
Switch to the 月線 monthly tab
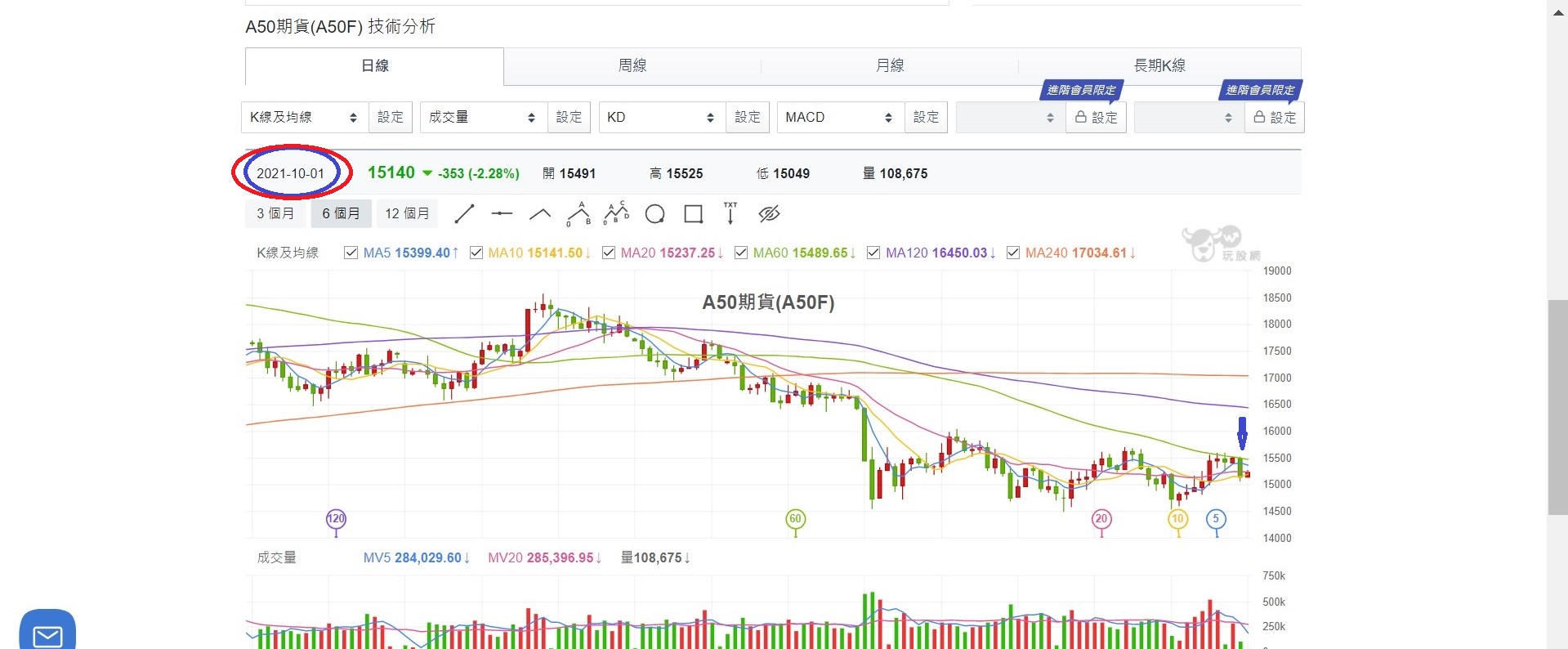[889, 66]
